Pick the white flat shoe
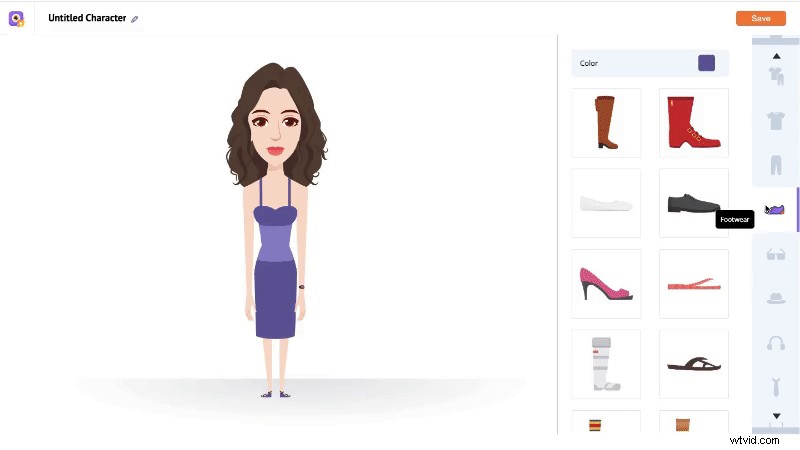Image resolution: width=800 pixels, height=450 pixels. pyautogui.click(x=606, y=203)
